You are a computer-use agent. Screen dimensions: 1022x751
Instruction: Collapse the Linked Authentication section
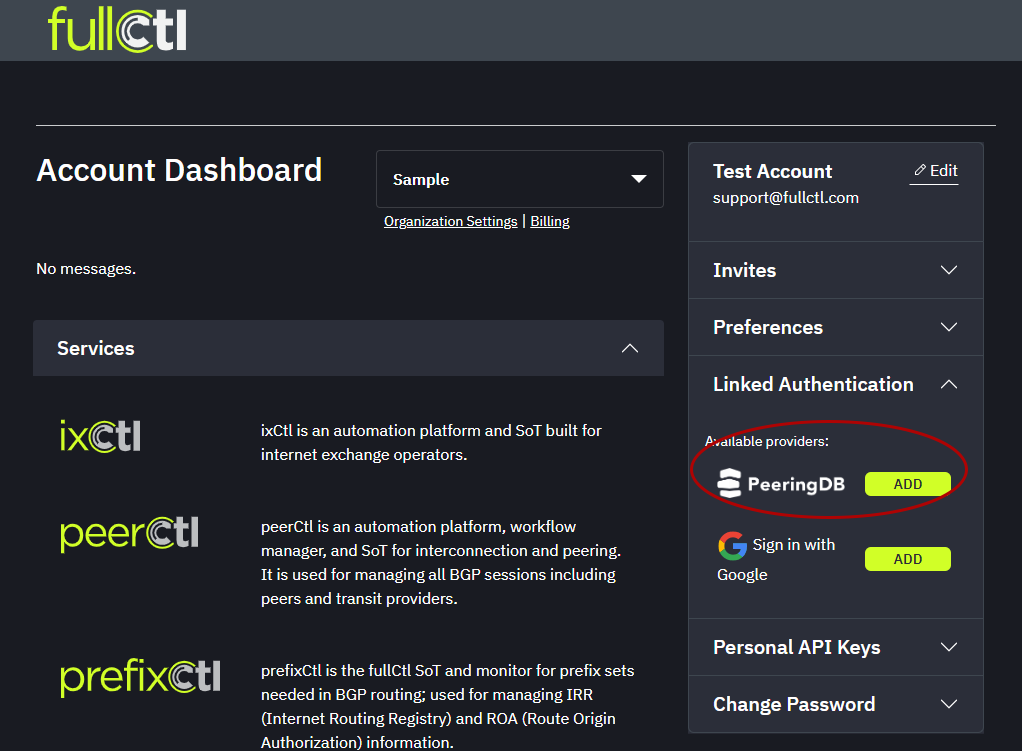[948, 384]
